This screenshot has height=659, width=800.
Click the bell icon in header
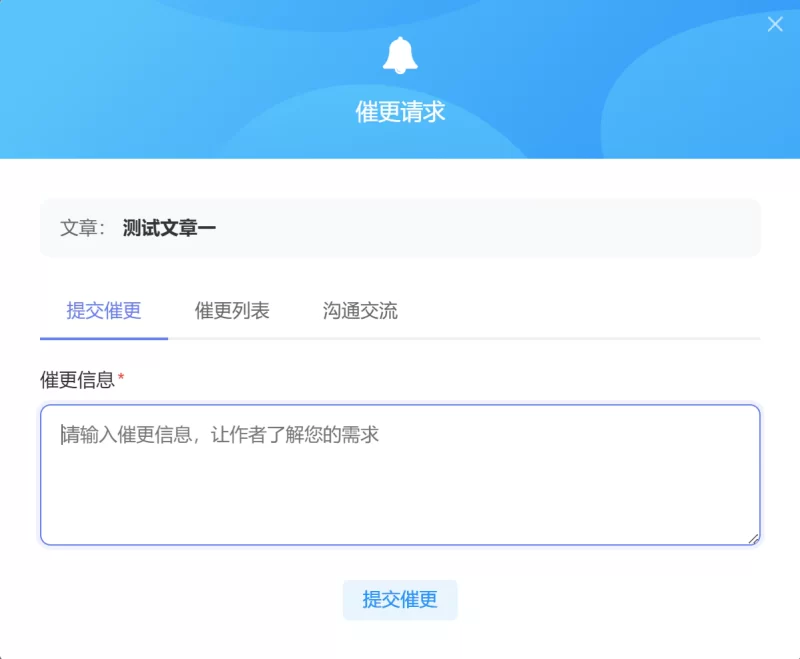pos(400,56)
